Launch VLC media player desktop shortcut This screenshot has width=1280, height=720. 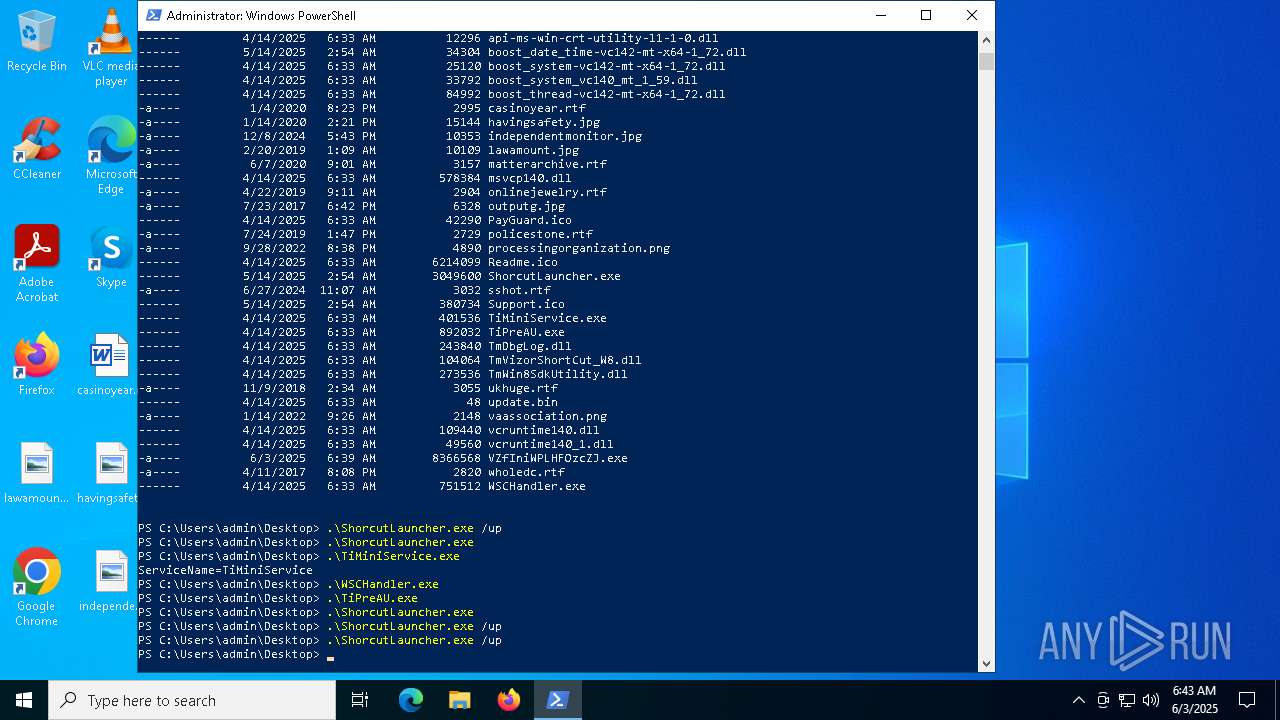click(110, 48)
